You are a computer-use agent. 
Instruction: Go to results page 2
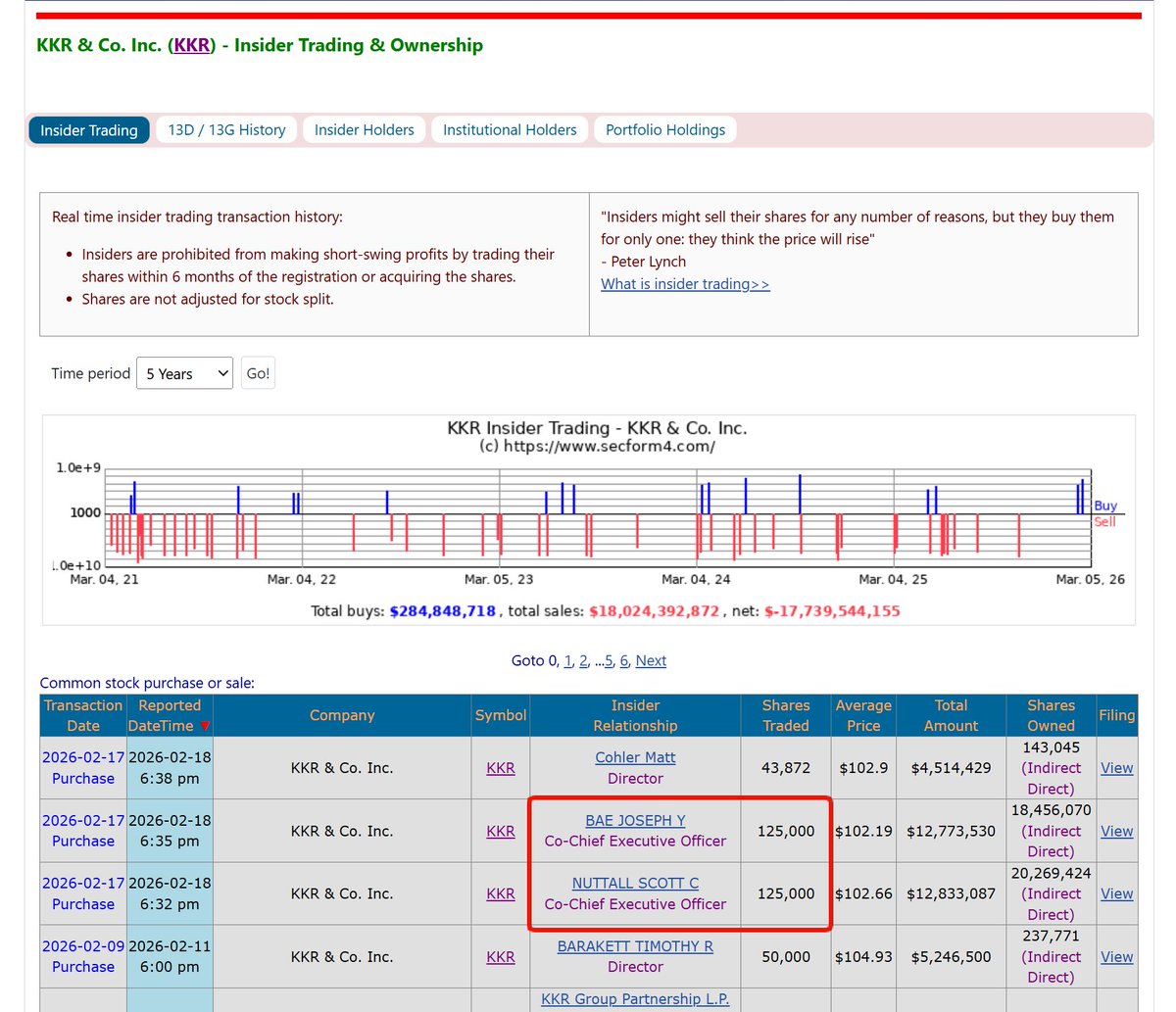[x=583, y=660]
